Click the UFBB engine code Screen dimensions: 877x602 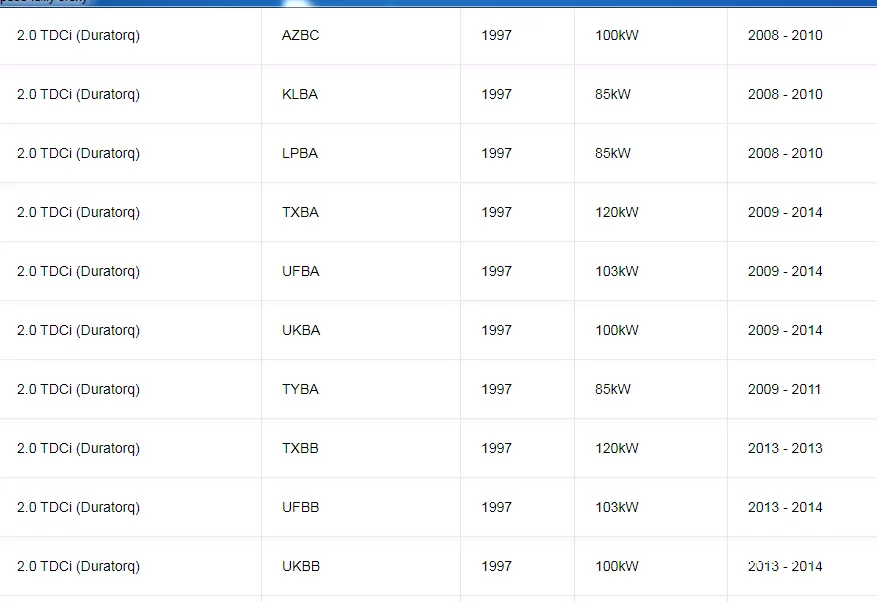tap(300, 507)
